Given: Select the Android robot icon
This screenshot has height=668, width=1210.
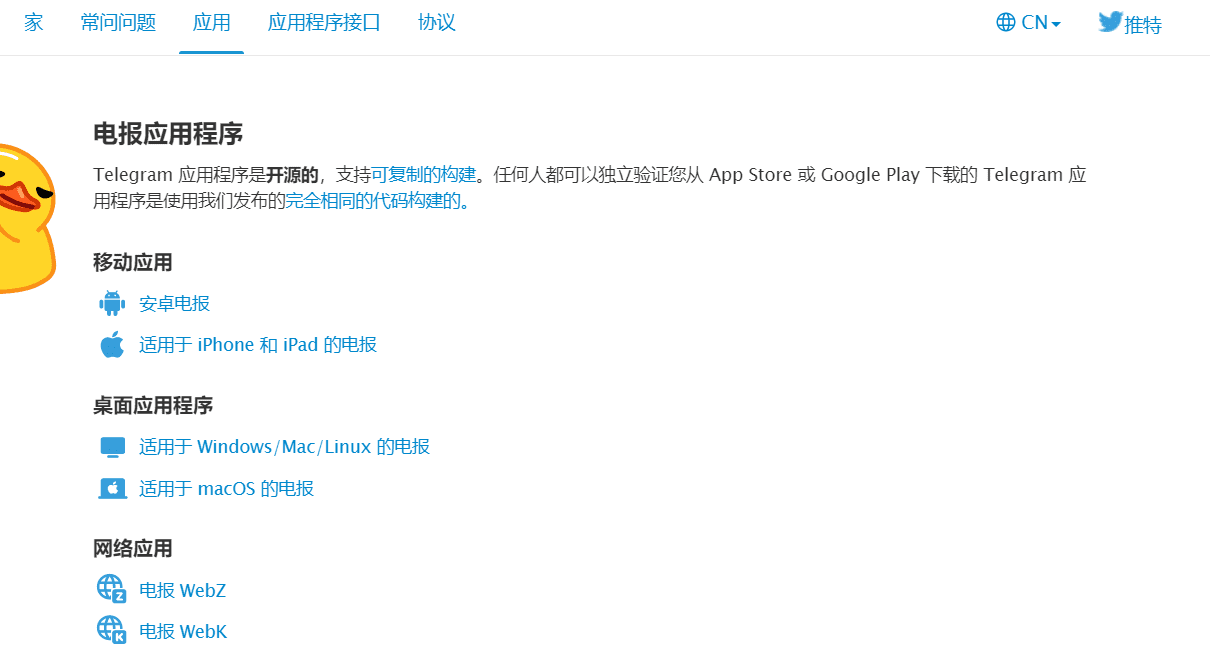Looking at the screenshot, I should tap(112, 302).
